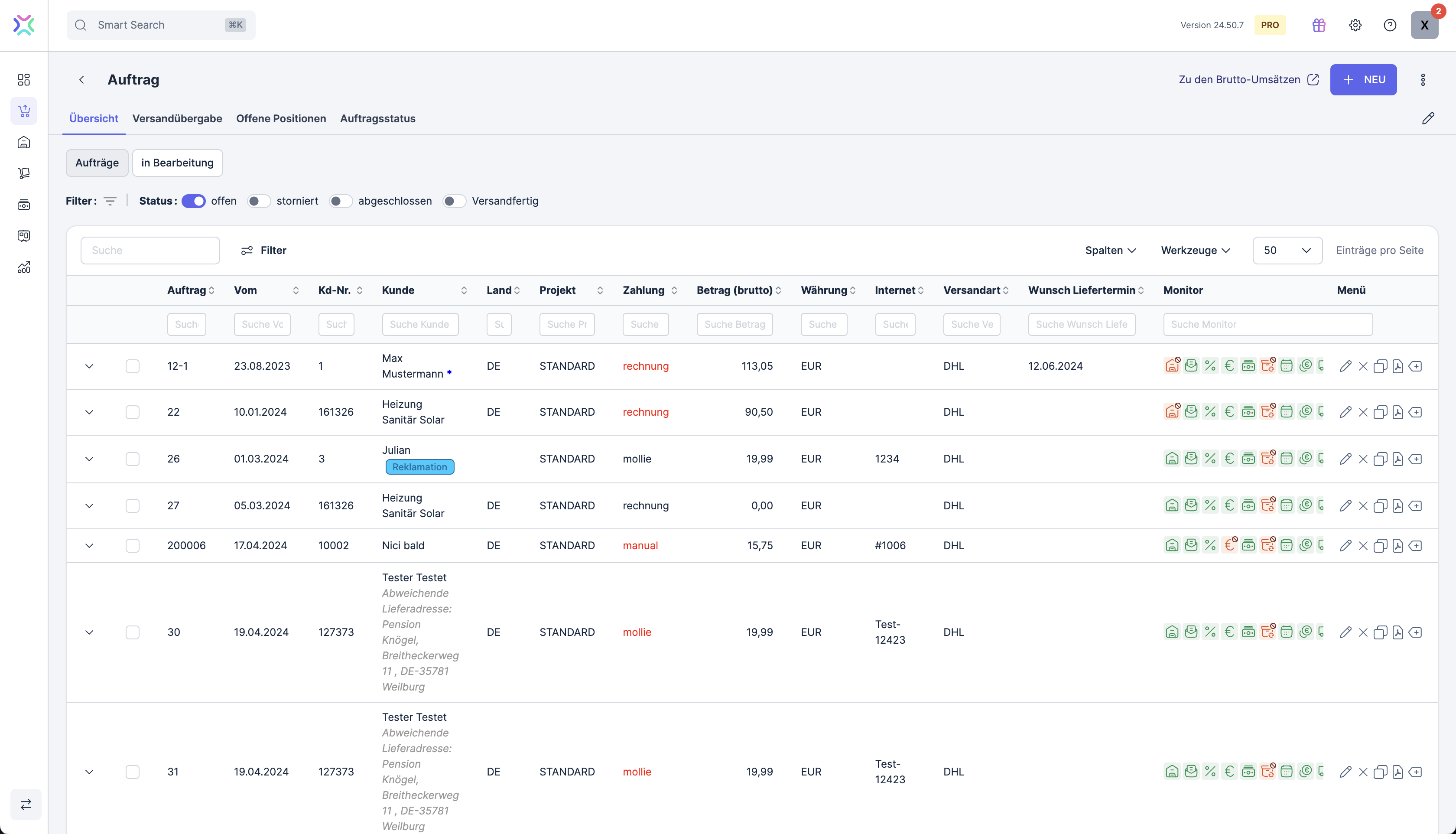Click the PDF icon for order 12-1
The image size is (1456, 834).
[1397, 366]
